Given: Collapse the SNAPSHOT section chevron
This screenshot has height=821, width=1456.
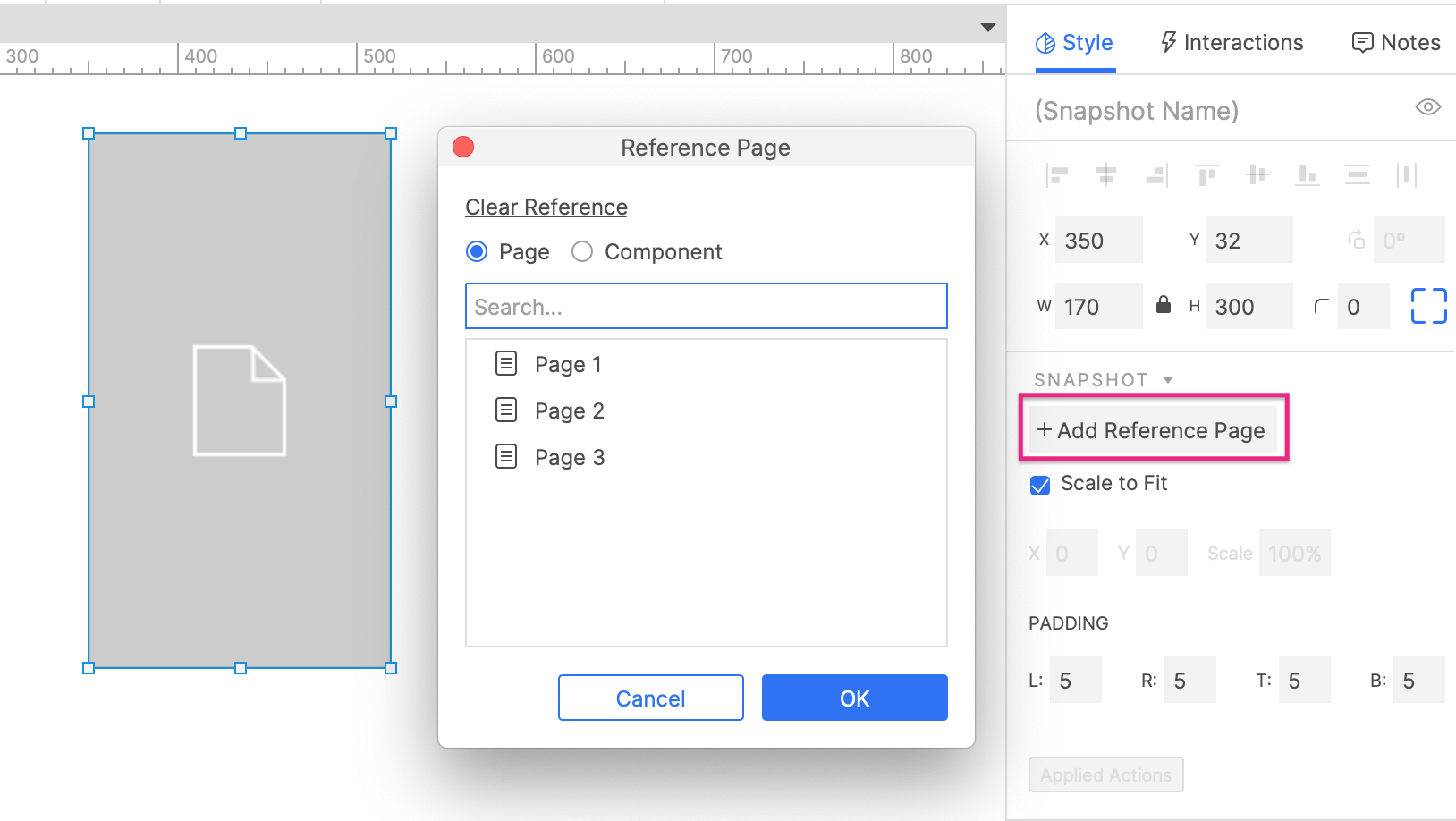Looking at the screenshot, I should pyautogui.click(x=1168, y=379).
